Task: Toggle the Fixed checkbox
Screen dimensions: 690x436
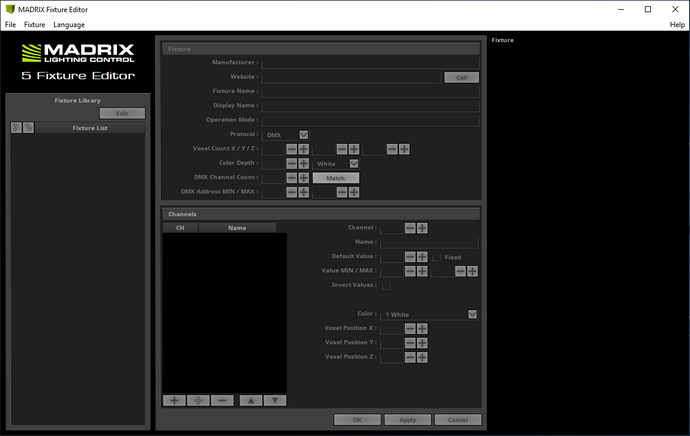Action: [x=437, y=257]
